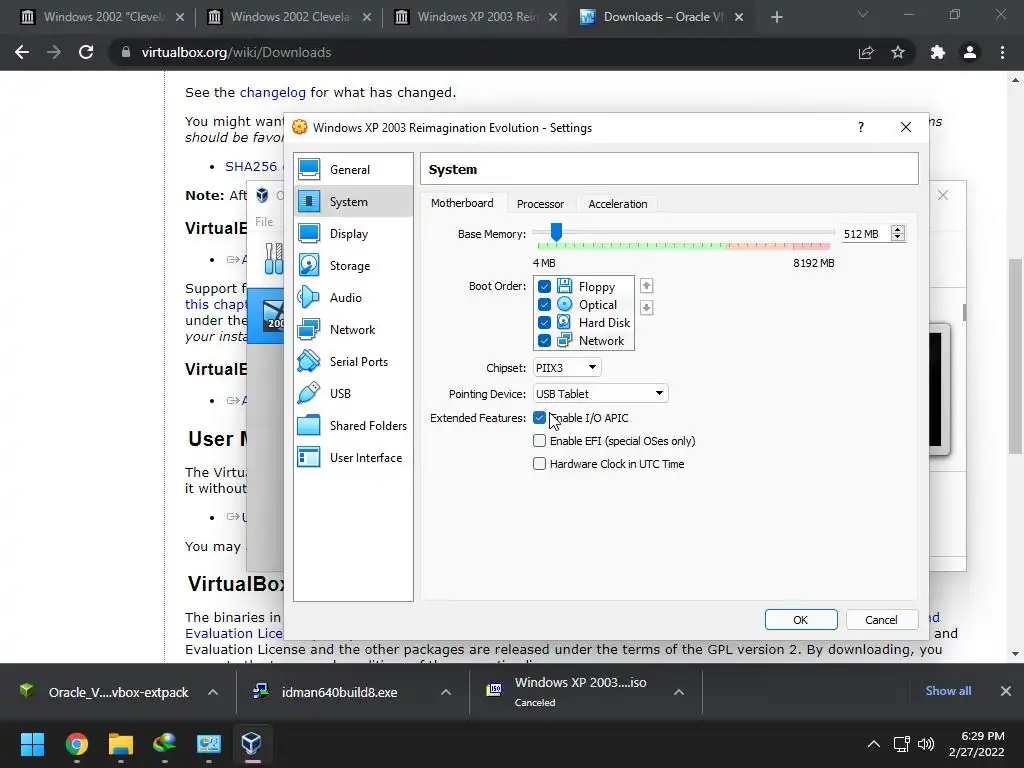Close the downloads bar
1024x768 pixels.
(x=1006, y=691)
